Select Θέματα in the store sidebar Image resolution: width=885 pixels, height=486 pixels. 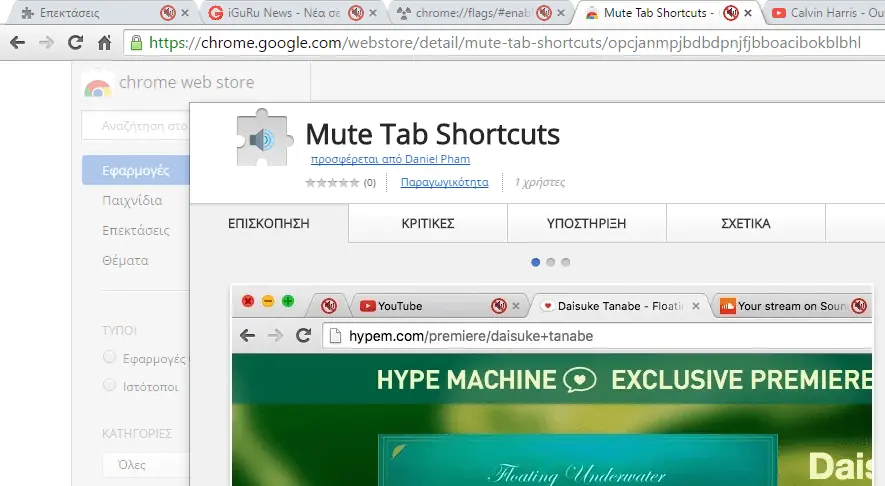pyautogui.click(x=125, y=260)
